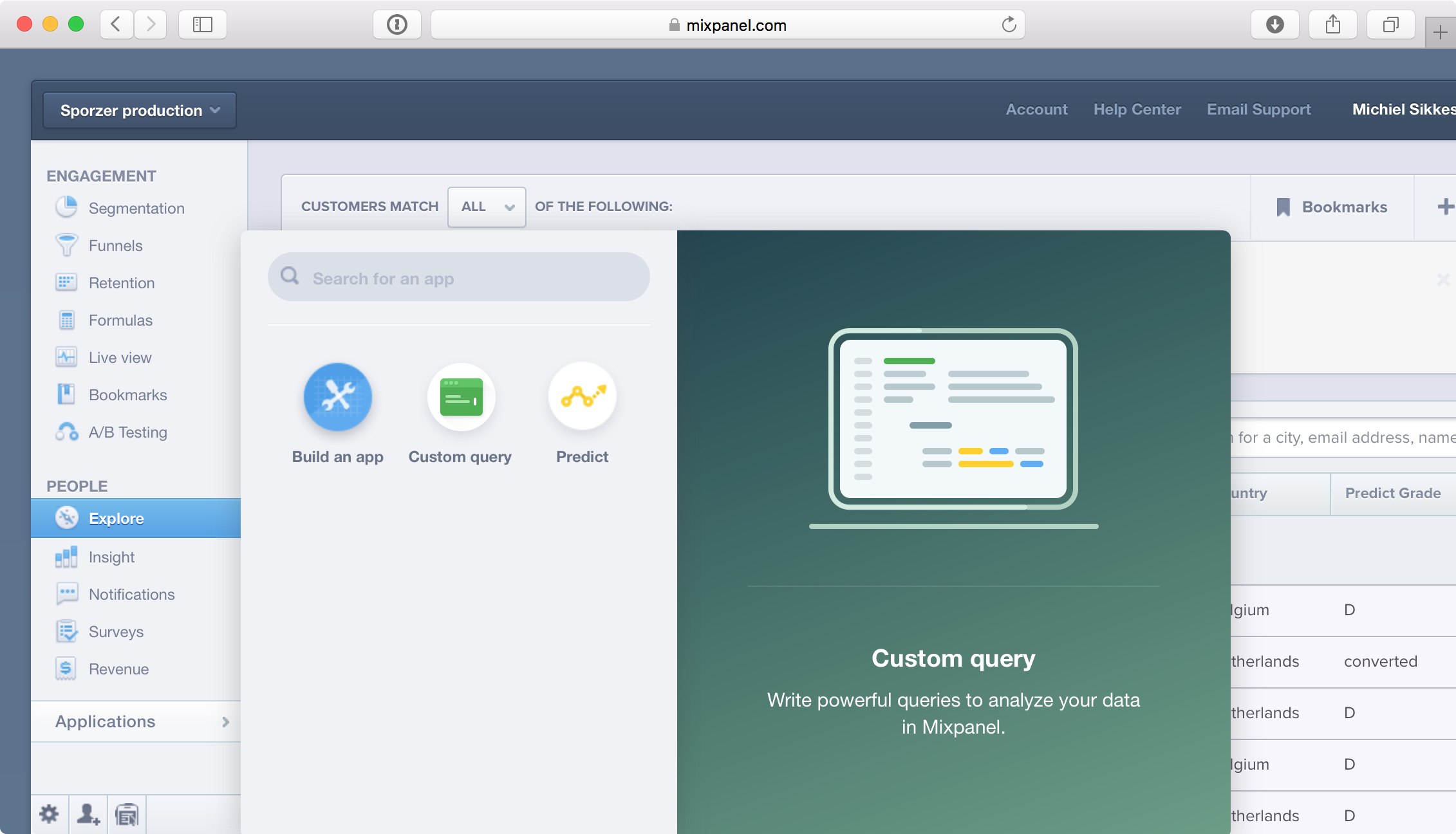1456x834 pixels.
Task: Click the add user icon at sidebar bottom
Action: pos(88,814)
